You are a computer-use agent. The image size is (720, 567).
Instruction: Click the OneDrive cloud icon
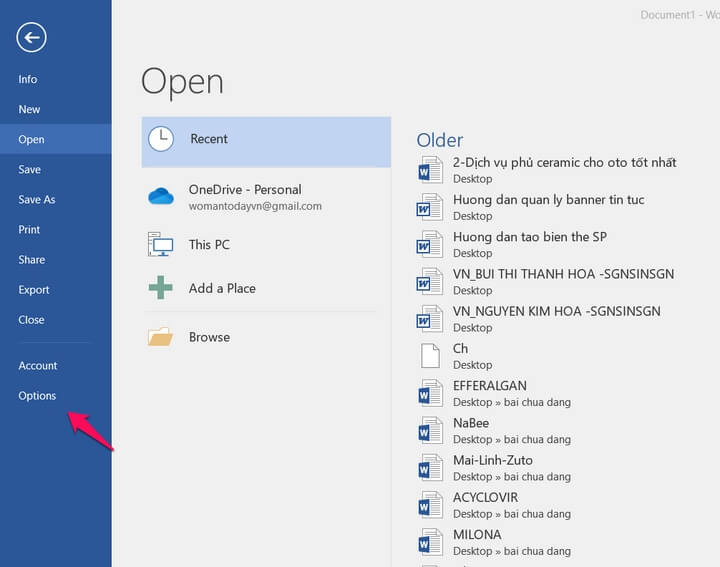click(161, 196)
